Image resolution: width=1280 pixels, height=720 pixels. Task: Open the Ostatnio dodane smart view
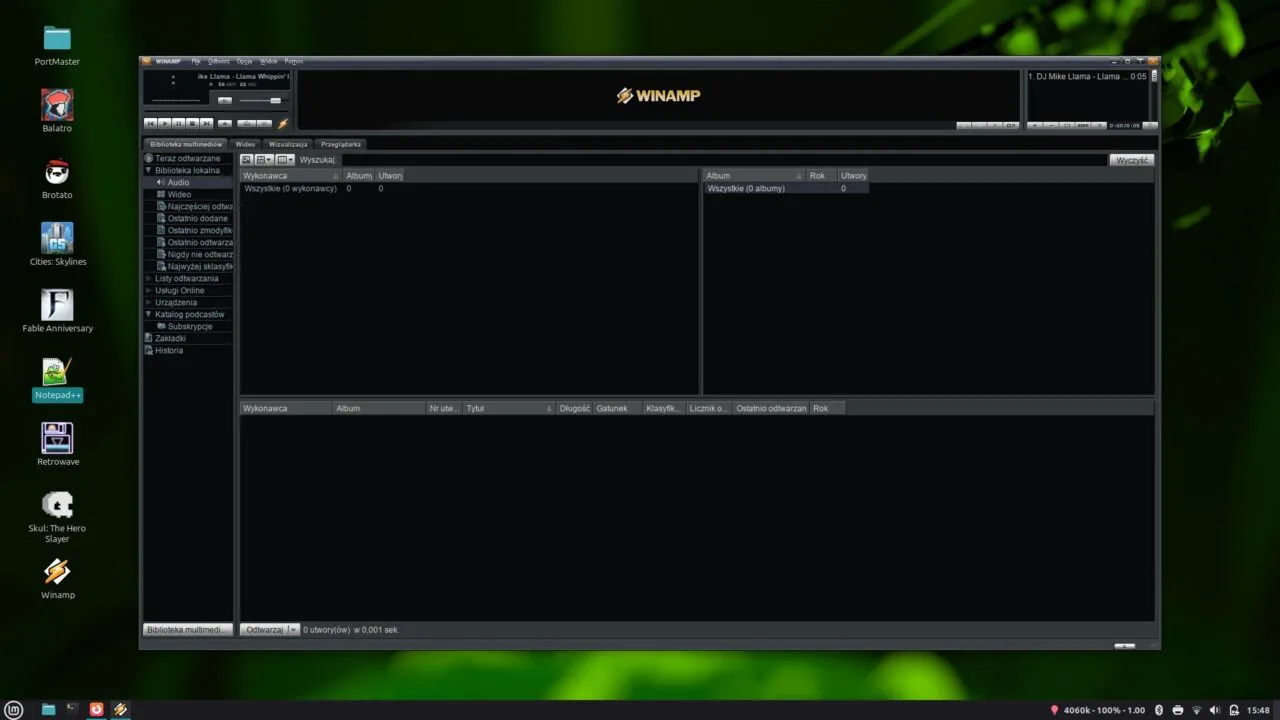[x=197, y=218]
